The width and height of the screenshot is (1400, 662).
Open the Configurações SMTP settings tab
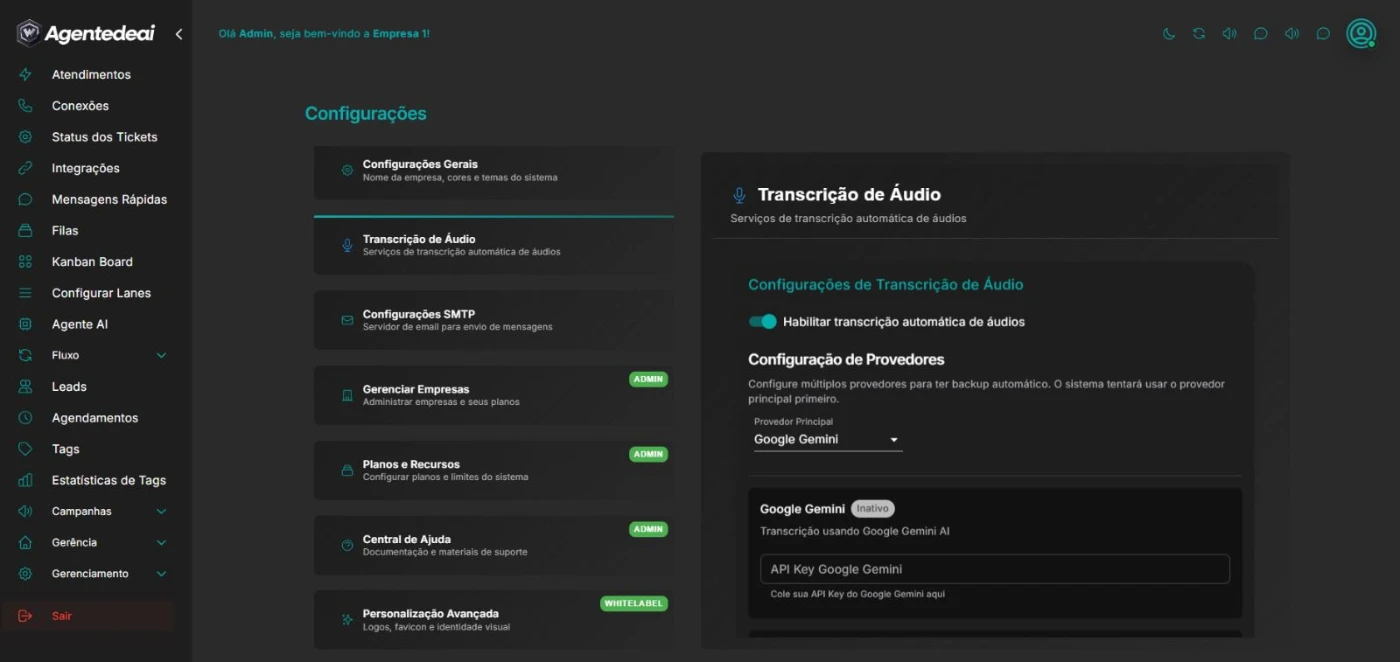pos(493,319)
